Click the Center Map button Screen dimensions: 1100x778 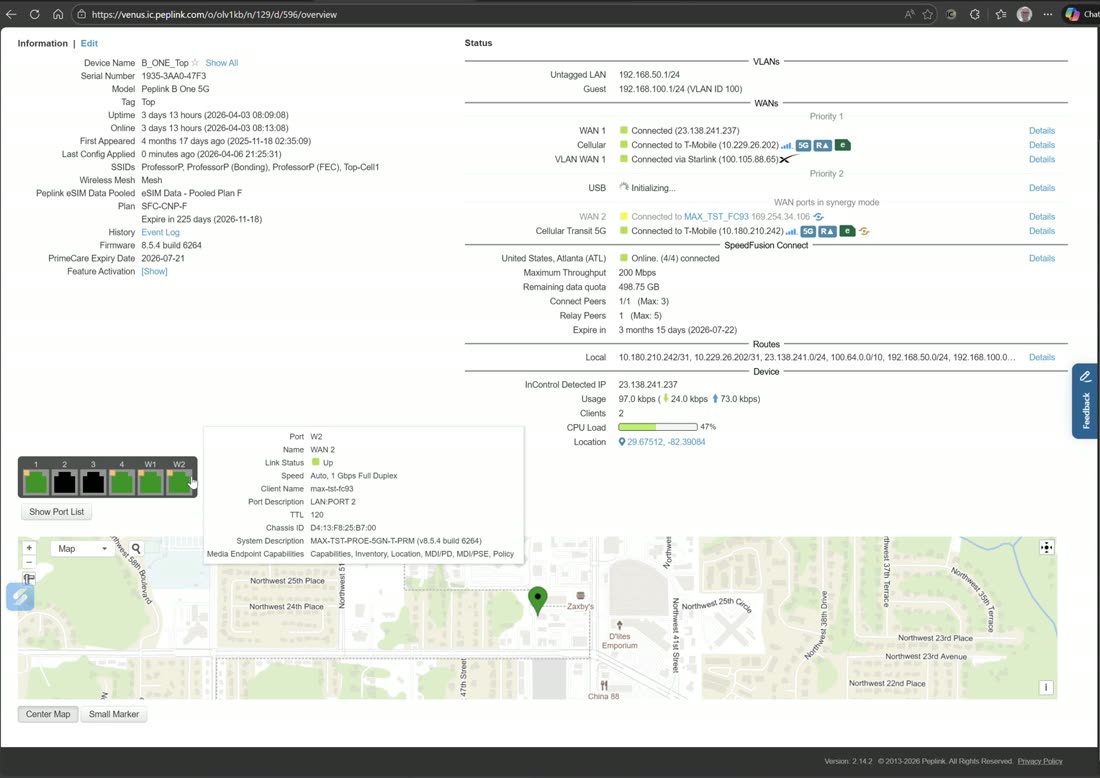(x=48, y=714)
